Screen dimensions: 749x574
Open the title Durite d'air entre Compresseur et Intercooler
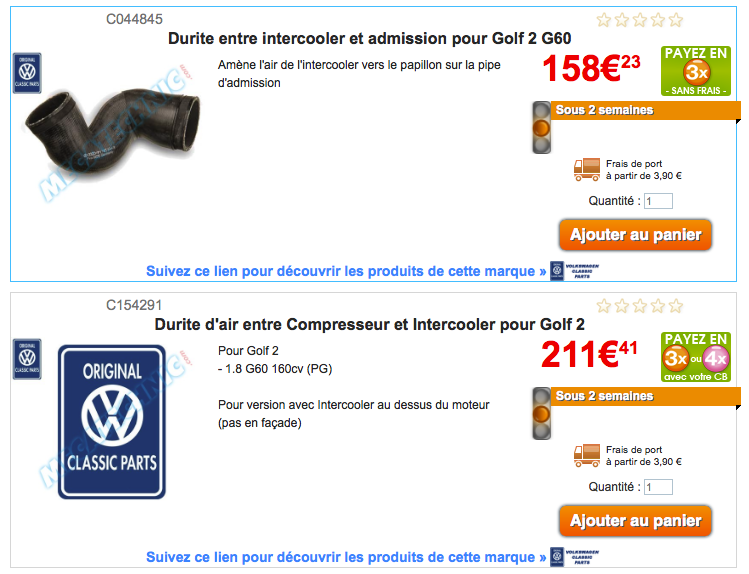(369, 324)
